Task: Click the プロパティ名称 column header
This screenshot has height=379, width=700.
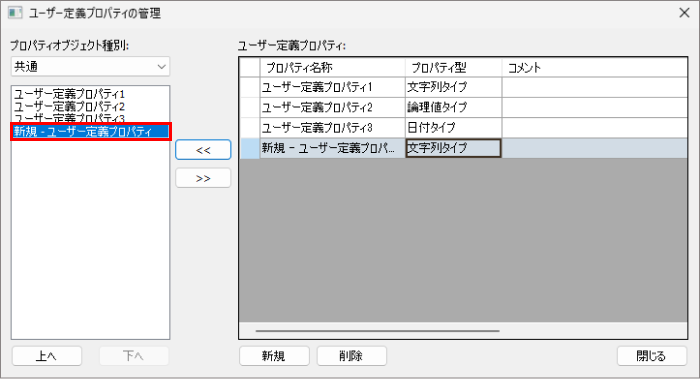Action: pyautogui.click(x=333, y=67)
